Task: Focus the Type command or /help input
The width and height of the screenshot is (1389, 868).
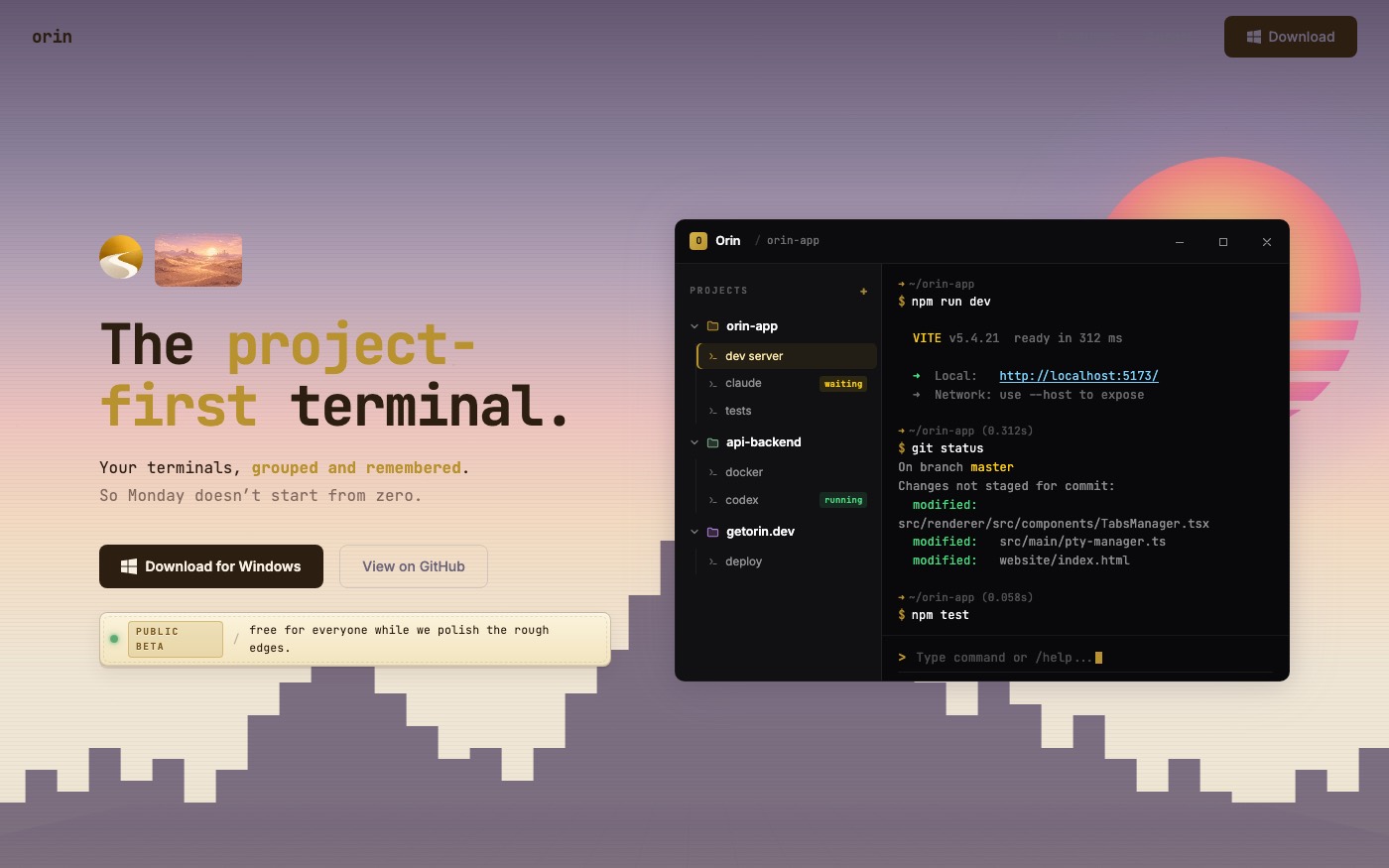Action: point(1084,658)
